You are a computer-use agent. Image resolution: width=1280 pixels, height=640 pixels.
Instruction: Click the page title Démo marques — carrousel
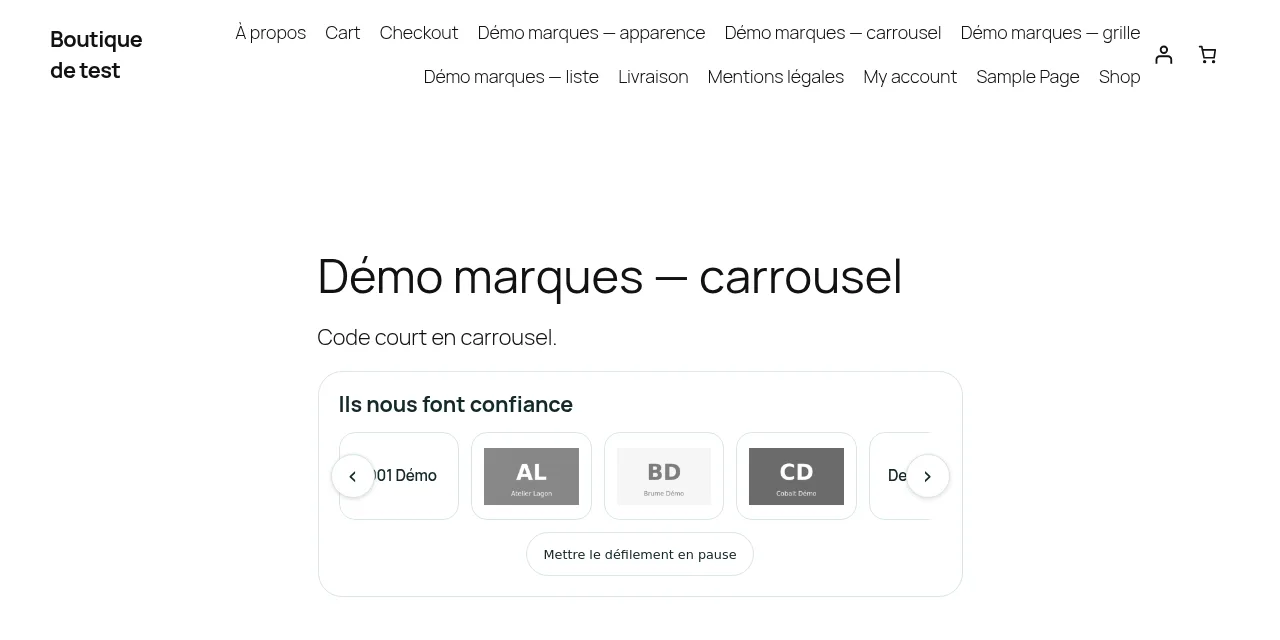610,276
